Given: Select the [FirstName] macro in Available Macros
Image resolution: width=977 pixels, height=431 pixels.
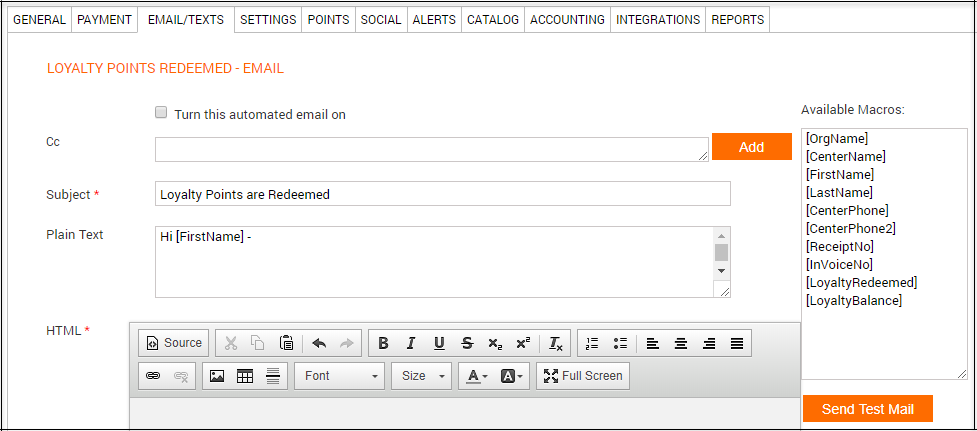Looking at the screenshot, I should (839, 174).
